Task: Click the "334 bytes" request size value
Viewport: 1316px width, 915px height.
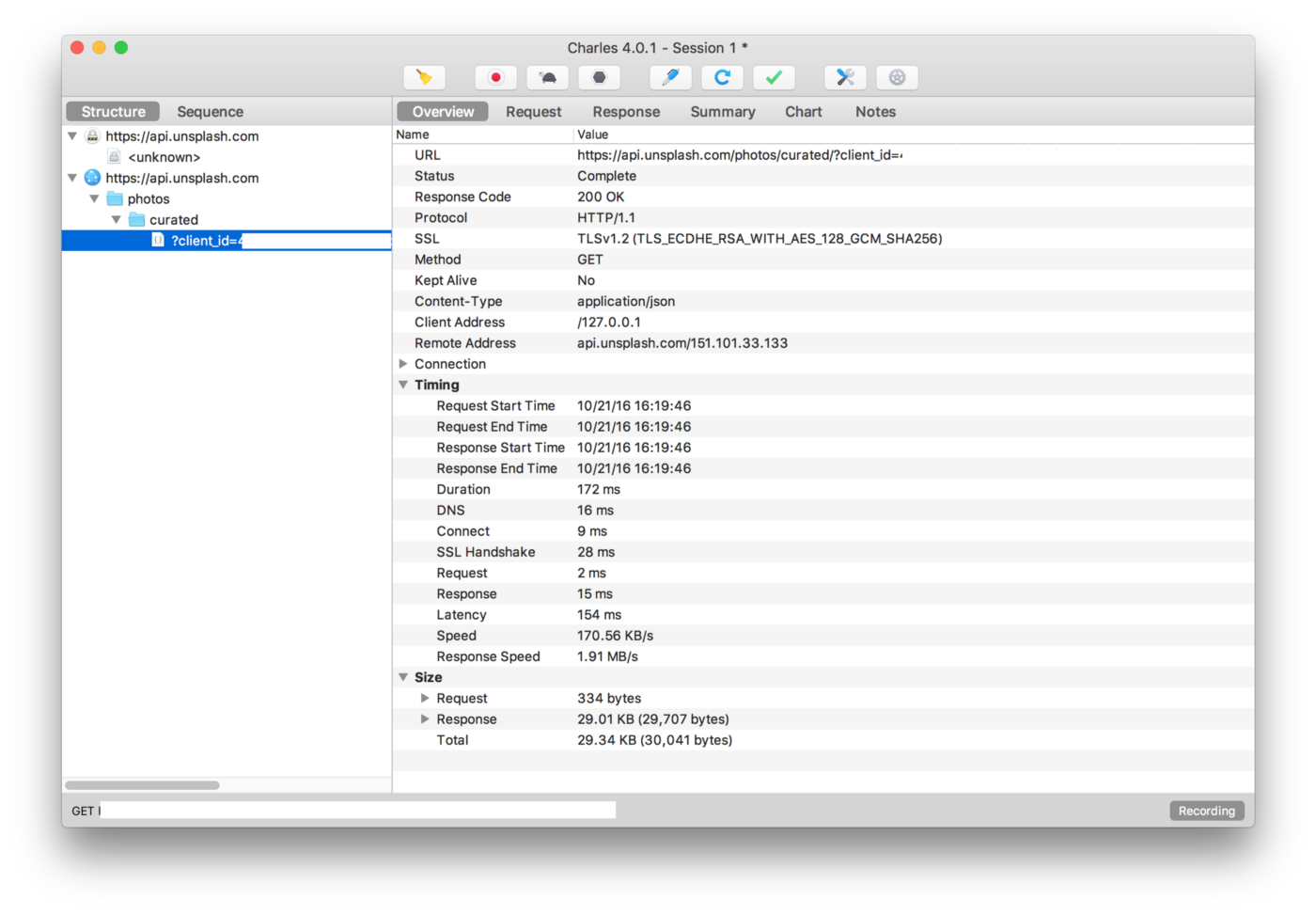Action: (609, 698)
